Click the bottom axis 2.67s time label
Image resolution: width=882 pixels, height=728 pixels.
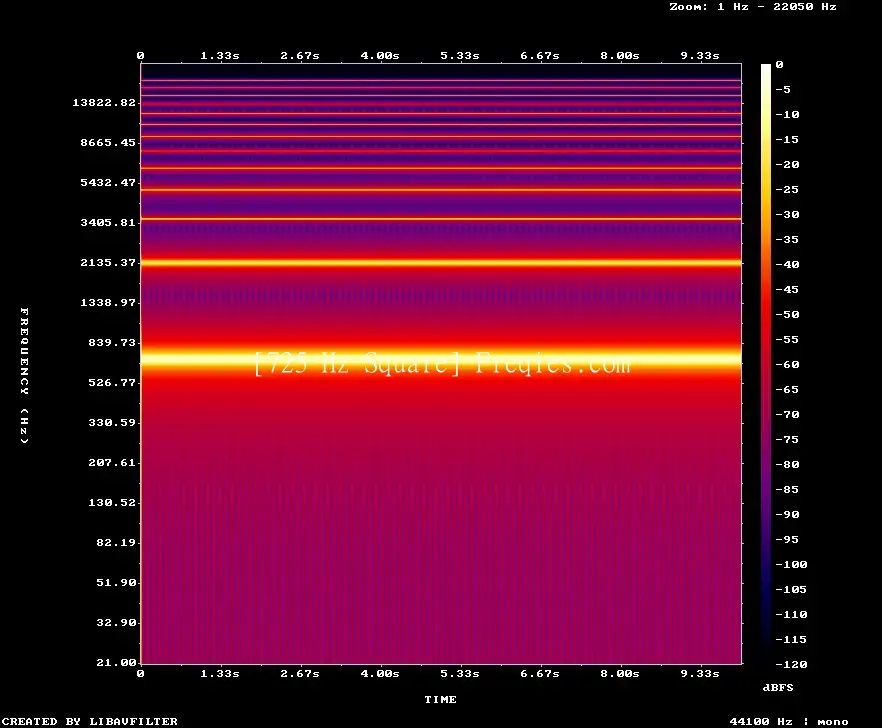(300, 673)
